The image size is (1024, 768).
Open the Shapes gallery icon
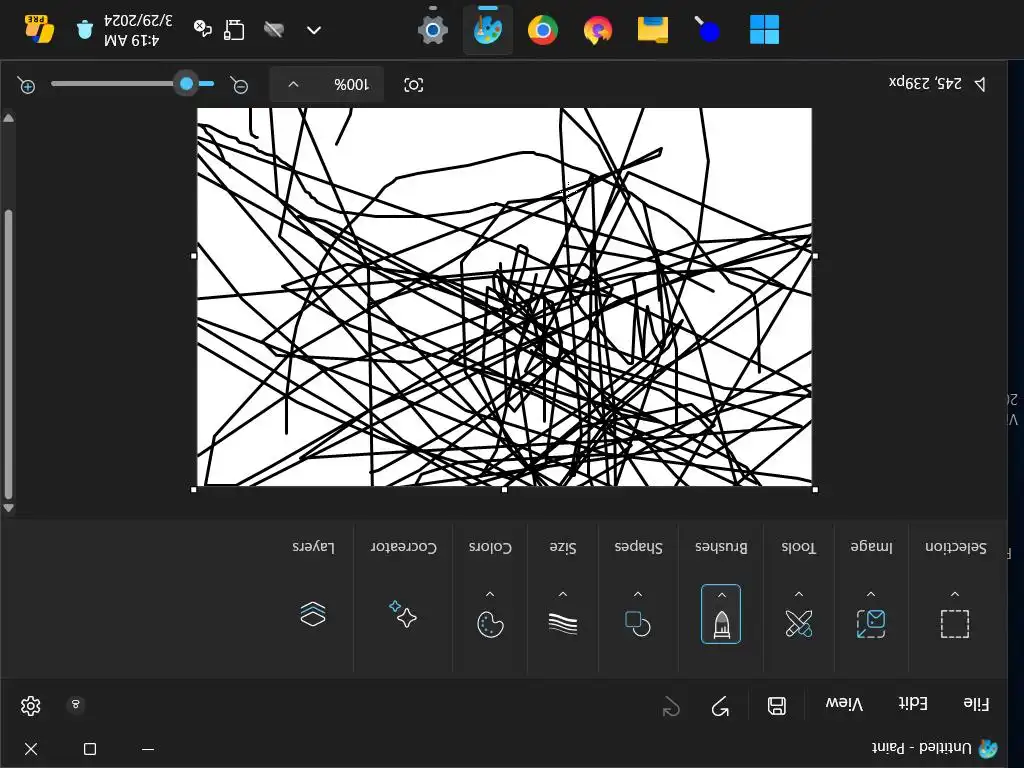coord(637,624)
